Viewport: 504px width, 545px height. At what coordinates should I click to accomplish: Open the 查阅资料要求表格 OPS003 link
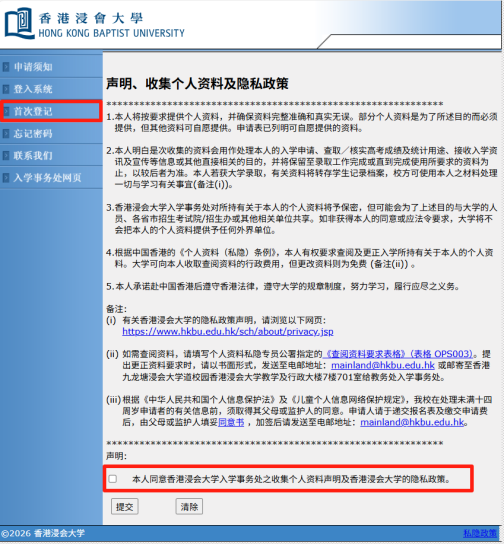(x=398, y=354)
